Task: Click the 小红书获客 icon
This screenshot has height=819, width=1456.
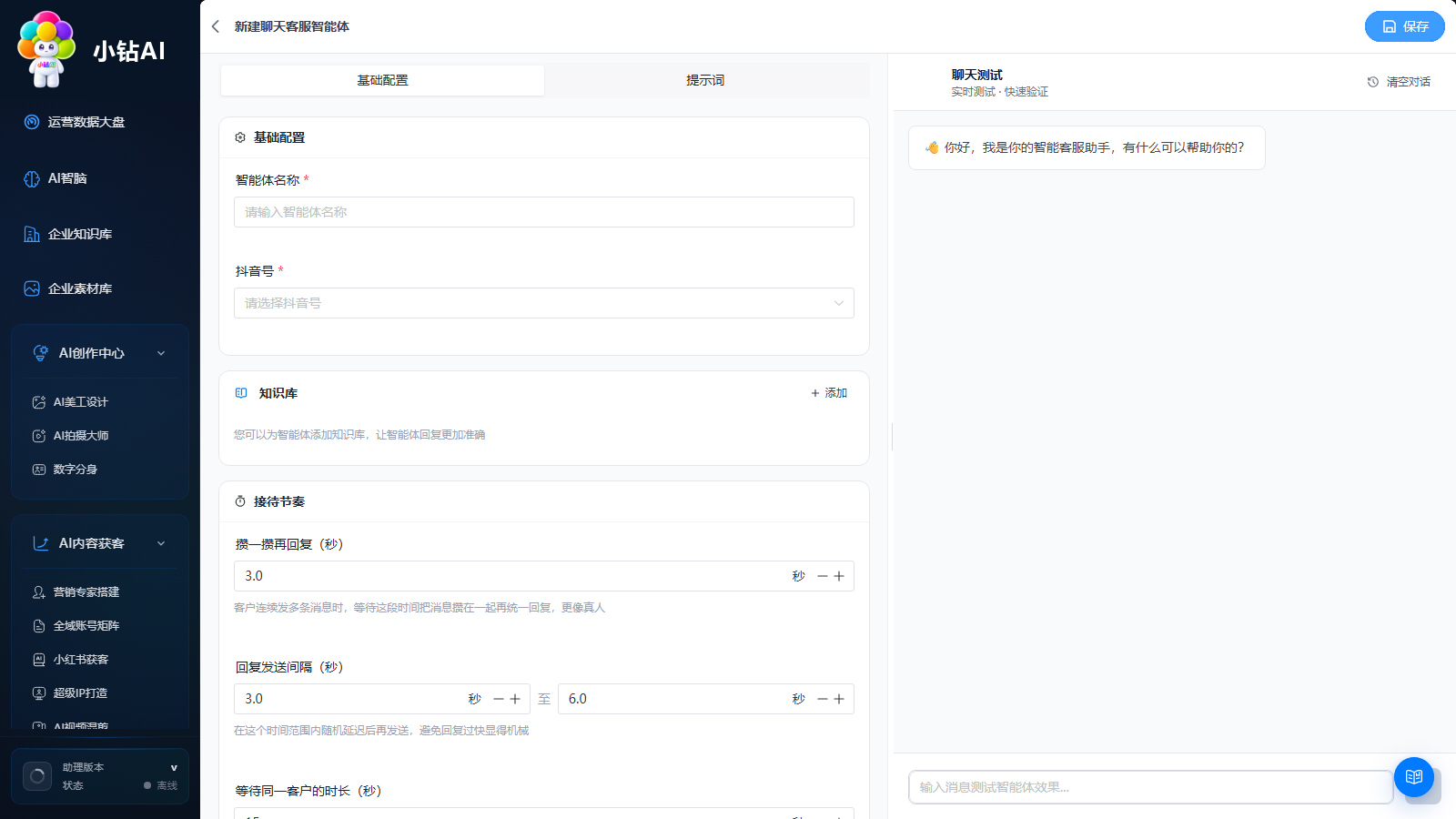Action: [39, 660]
